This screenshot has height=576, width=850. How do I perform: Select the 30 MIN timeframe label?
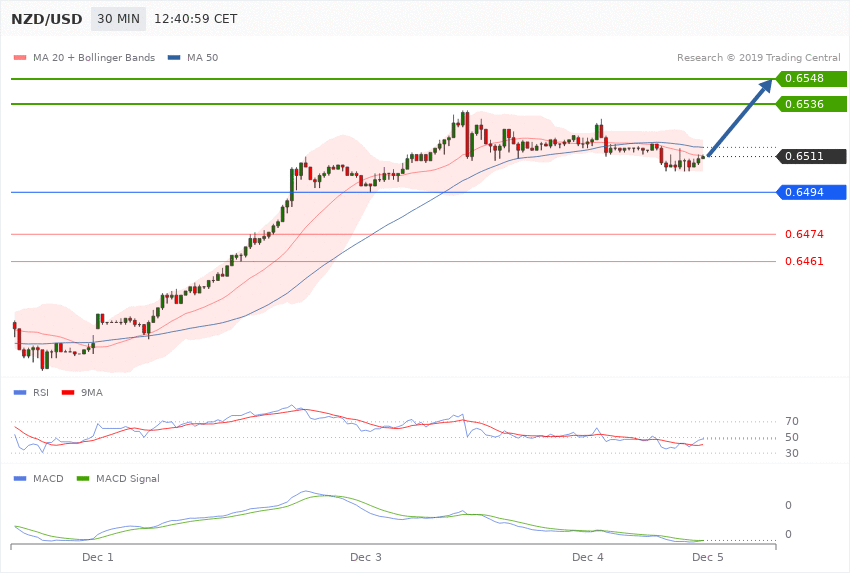click(118, 19)
